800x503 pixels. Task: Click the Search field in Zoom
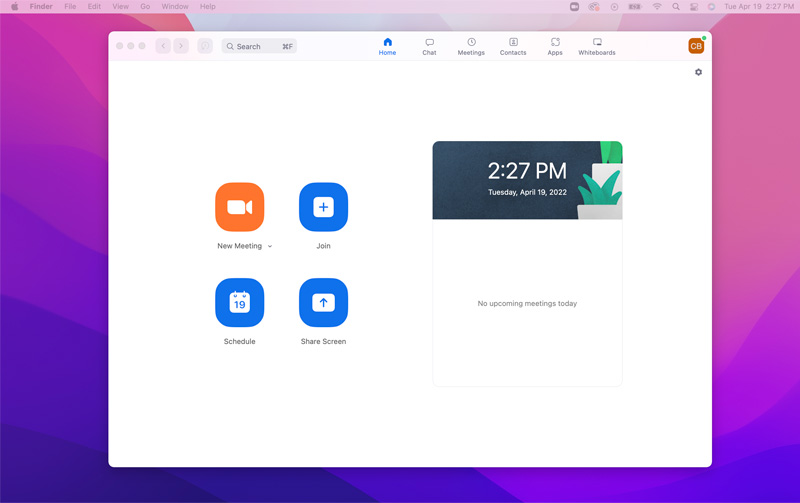(259, 46)
